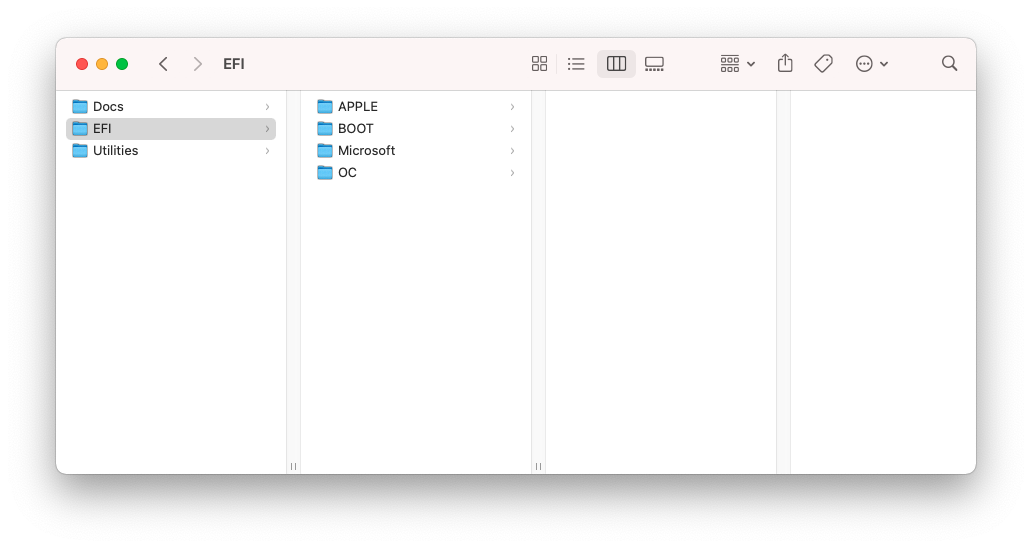Click the EFI window title

coord(234,64)
